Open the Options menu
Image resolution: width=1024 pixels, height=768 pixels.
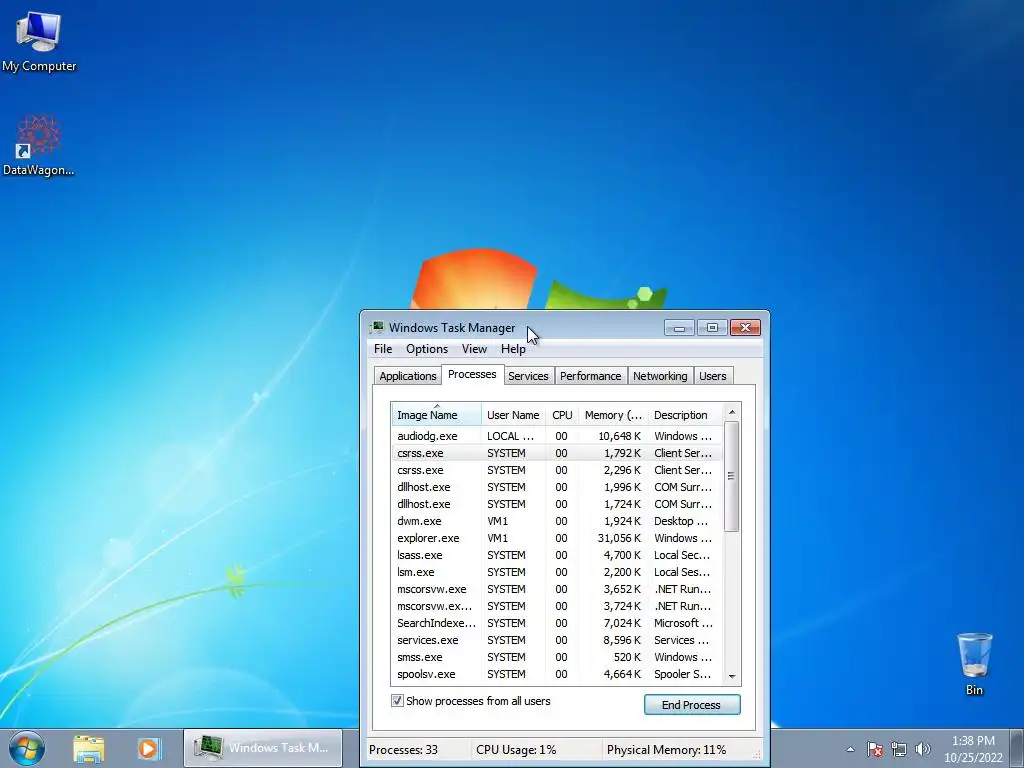[427, 349]
